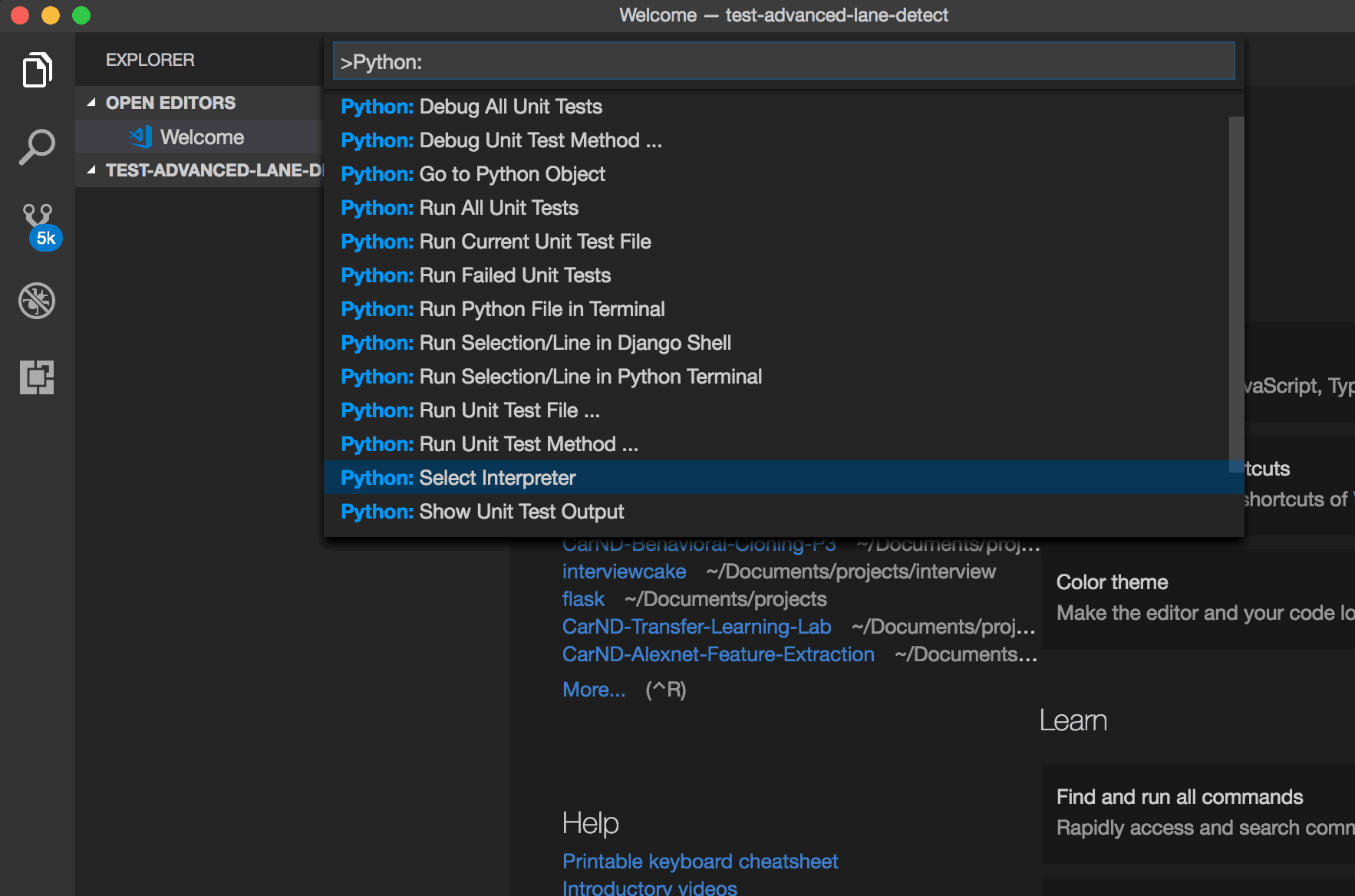Click the VS Code icon beside Welcome
The width and height of the screenshot is (1355, 896).
tap(140, 137)
